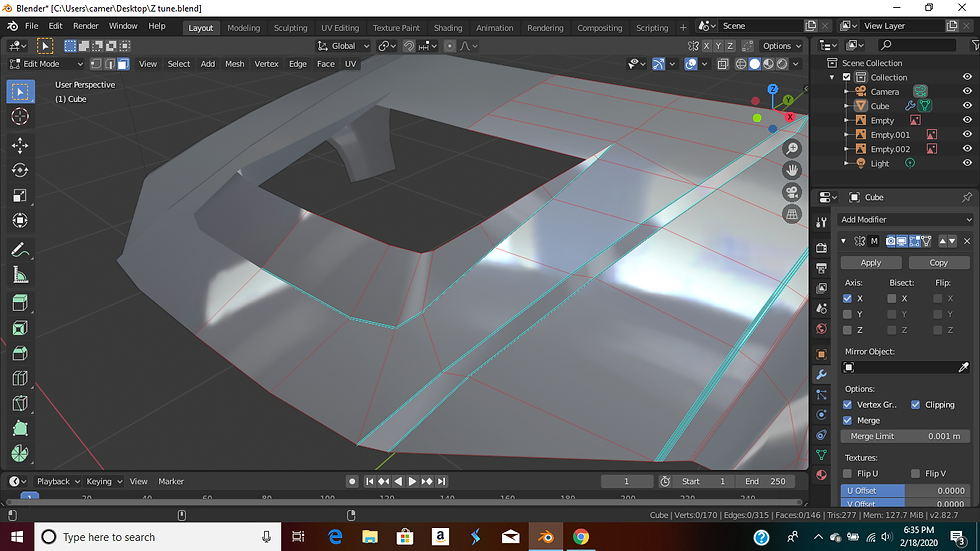This screenshot has width=980, height=551.
Task: Click the pan view hand icon
Action: coord(792,171)
